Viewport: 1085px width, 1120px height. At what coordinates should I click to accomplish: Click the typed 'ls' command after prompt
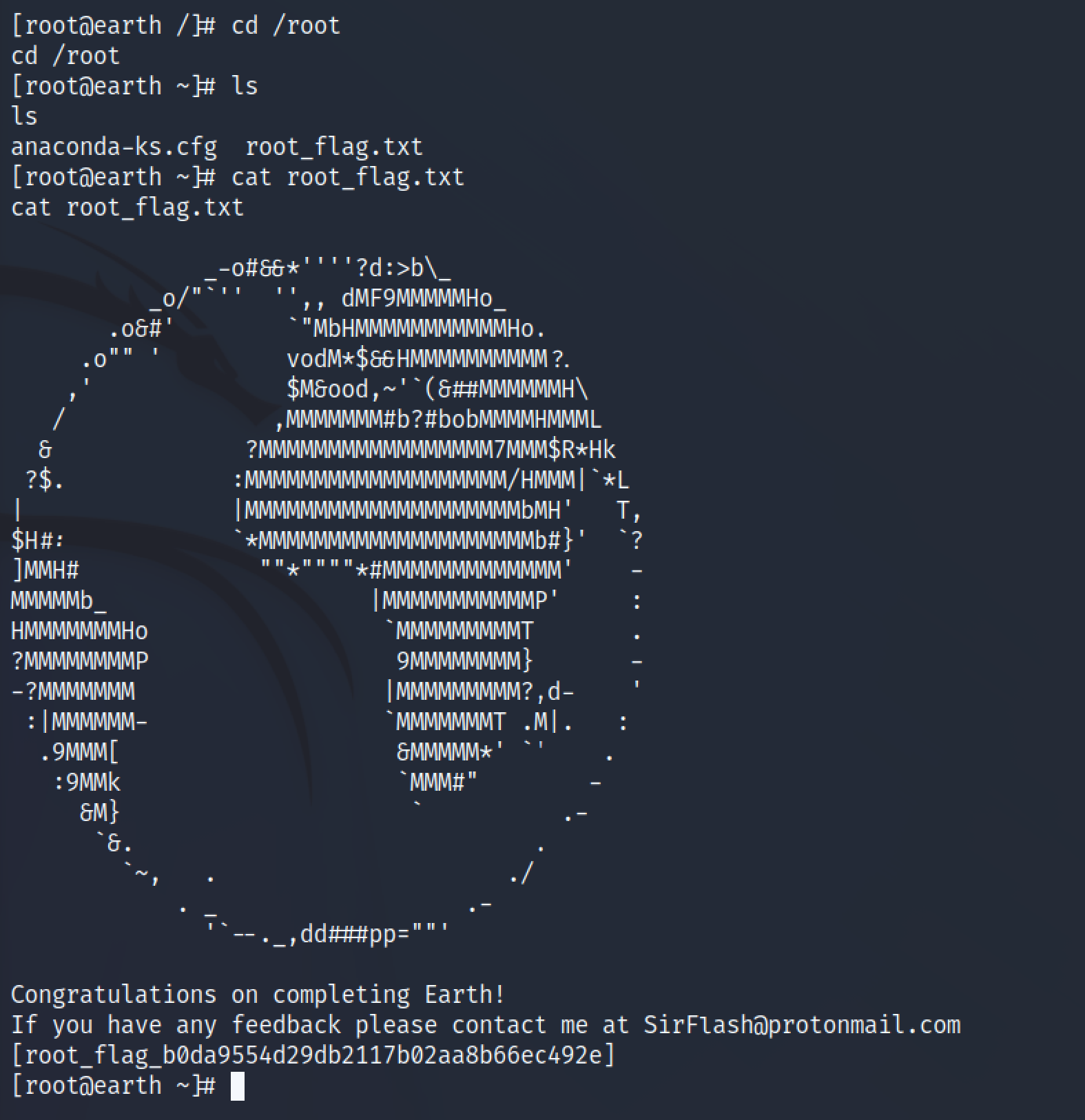[x=245, y=86]
